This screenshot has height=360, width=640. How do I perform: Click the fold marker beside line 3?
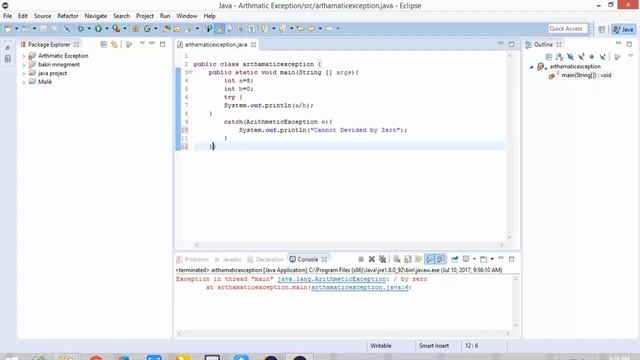(x=190, y=72)
